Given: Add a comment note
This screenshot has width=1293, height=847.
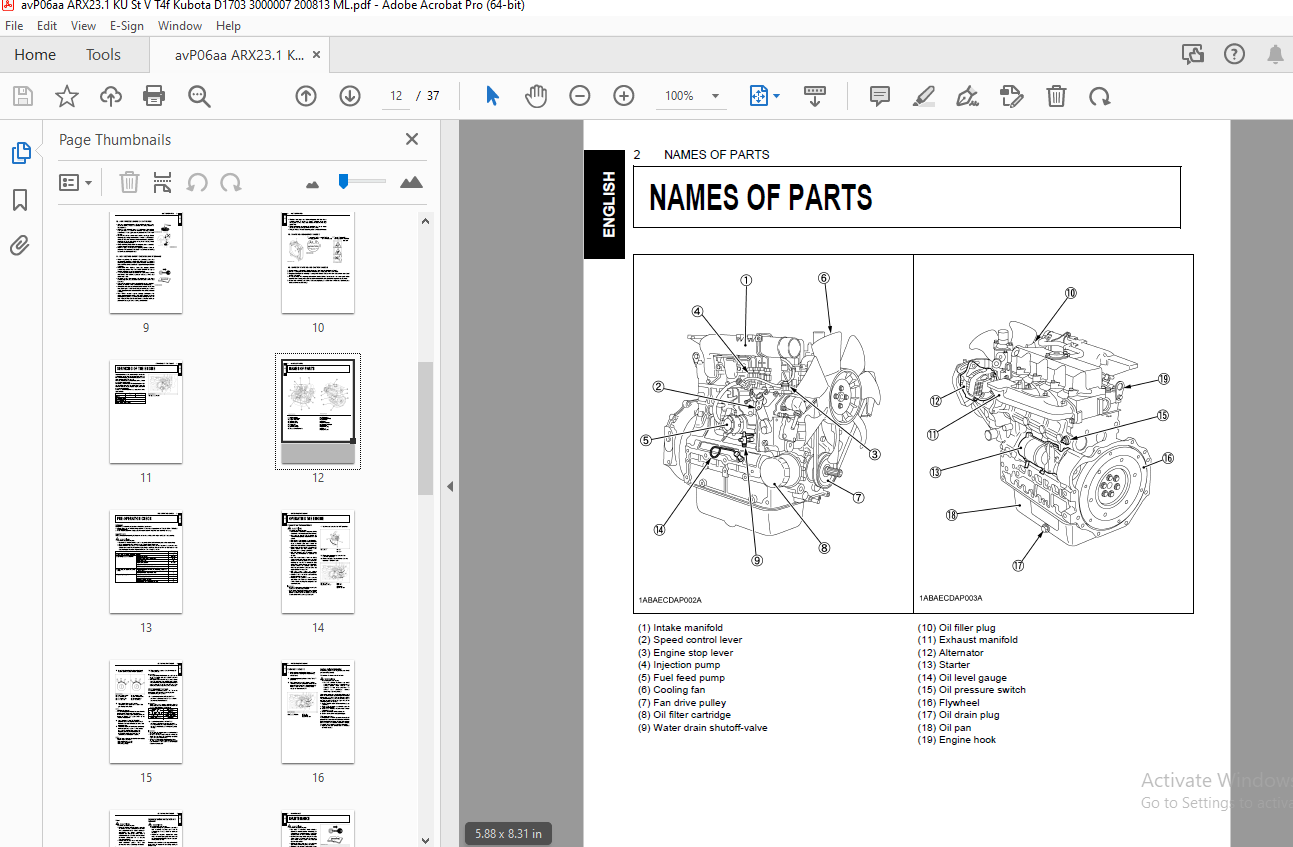Looking at the screenshot, I should tap(880, 96).
